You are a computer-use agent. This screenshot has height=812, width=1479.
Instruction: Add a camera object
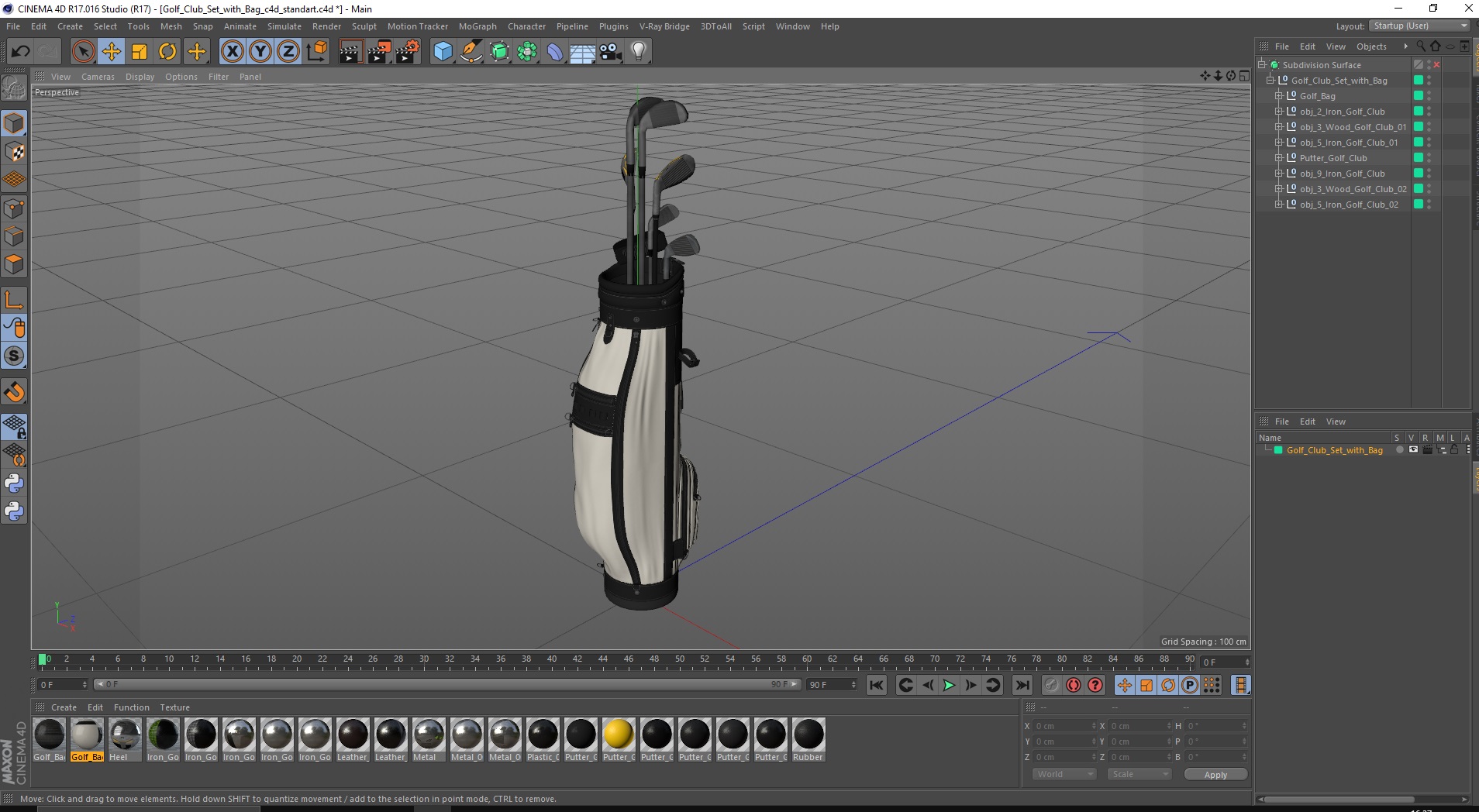(611, 52)
